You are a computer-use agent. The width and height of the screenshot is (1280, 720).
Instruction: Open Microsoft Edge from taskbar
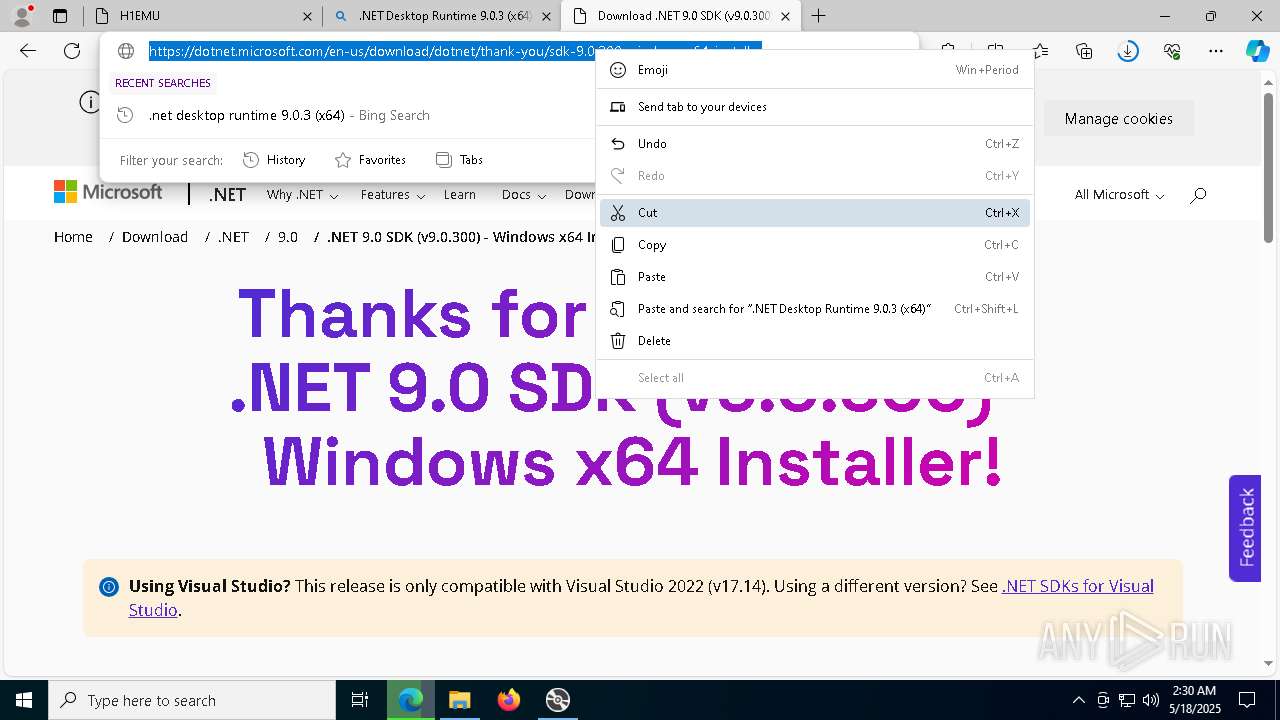pos(411,700)
